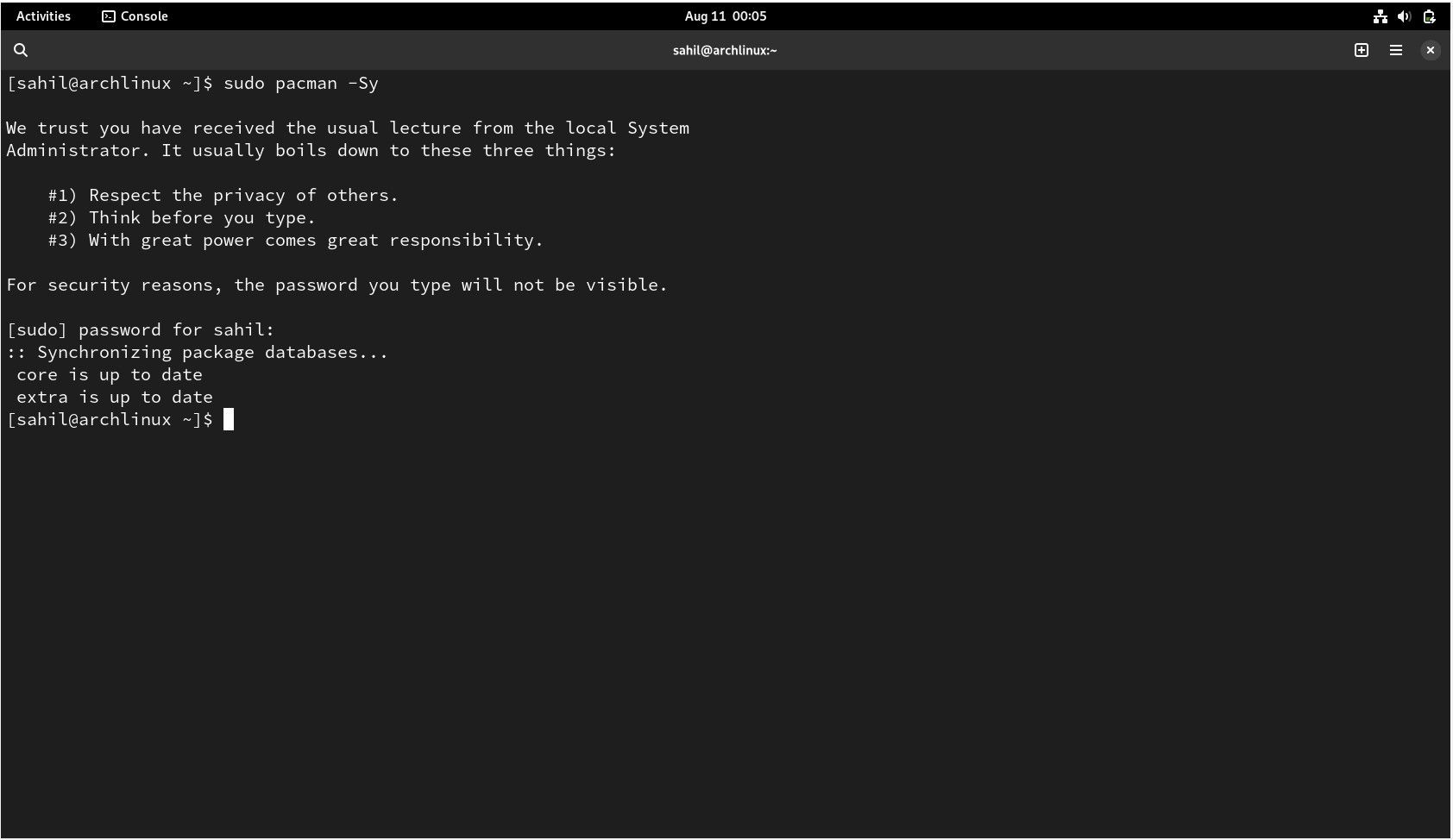Open the calendar by clicking Aug 11 00:05
The width and height of the screenshot is (1453, 840).
pyautogui.click(x=726, y=16)
